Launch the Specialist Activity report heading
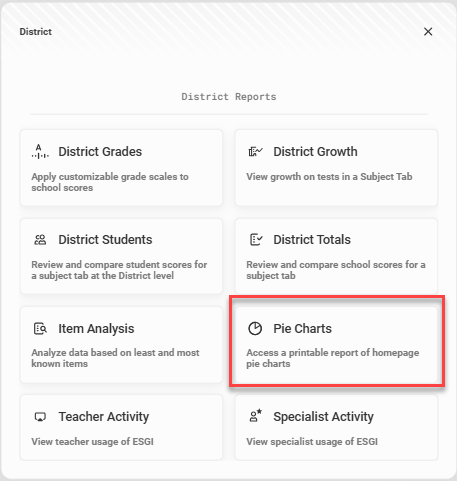This screenshot has height=481, width=457. [x=323, y=417]
